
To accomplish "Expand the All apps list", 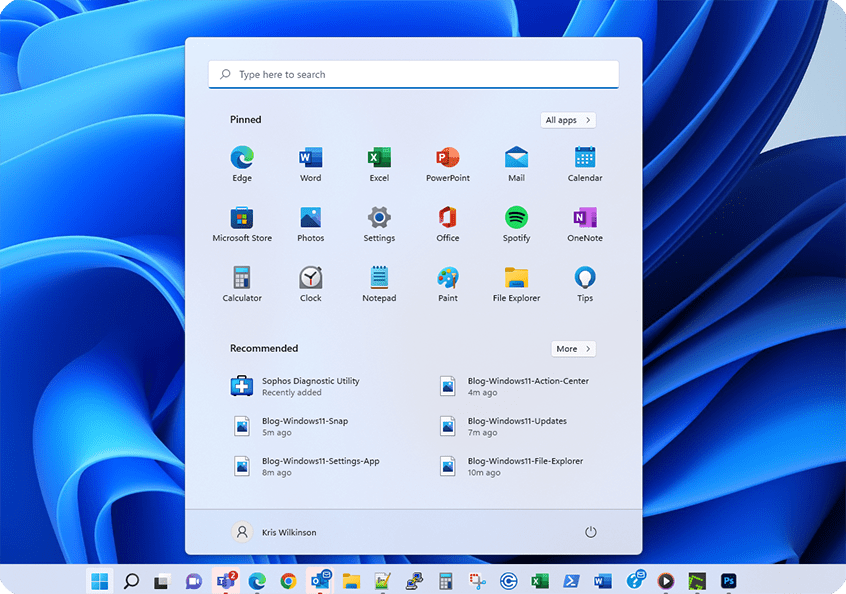I will [x=568, y=120].
